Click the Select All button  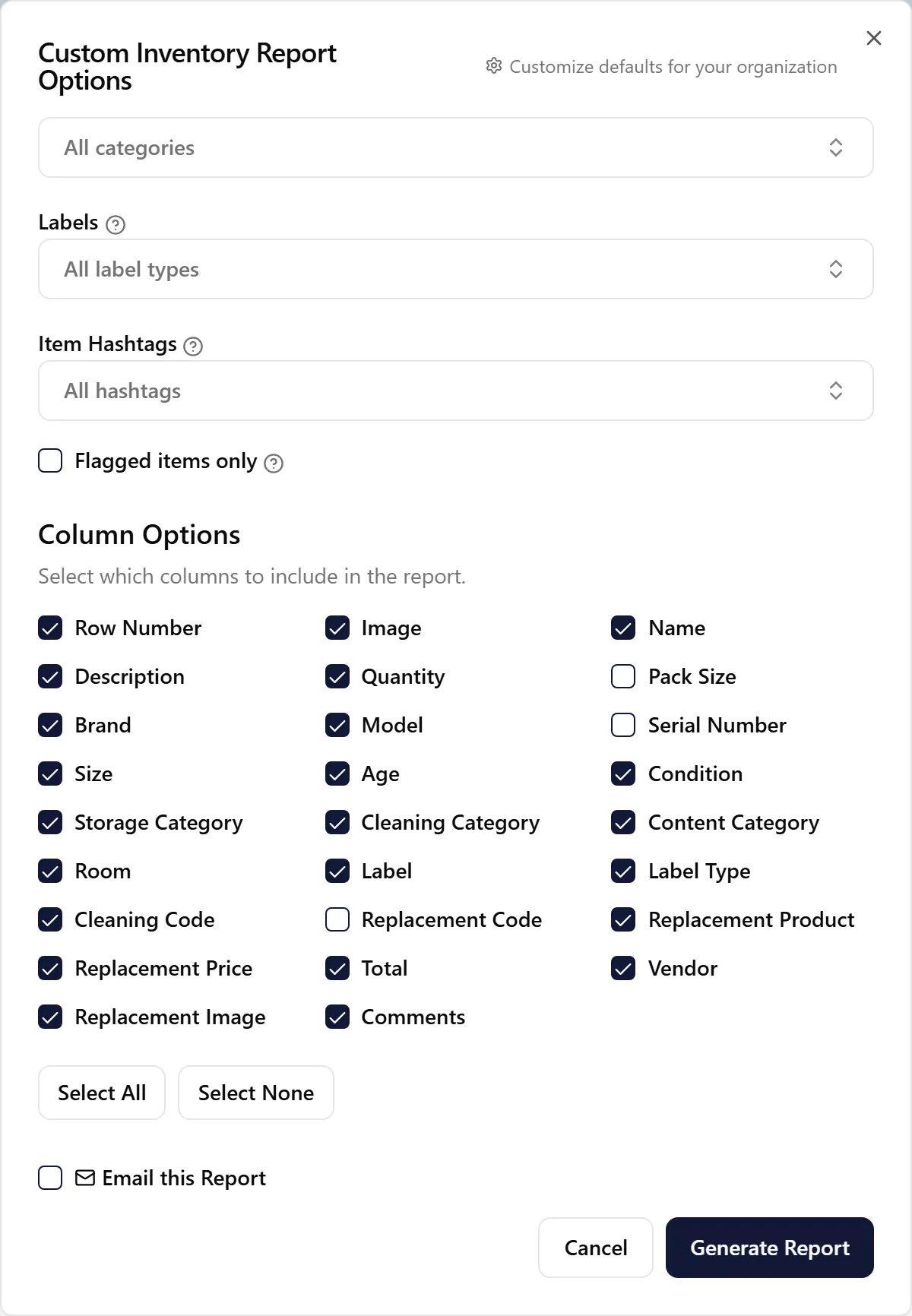coord(102,1093)
